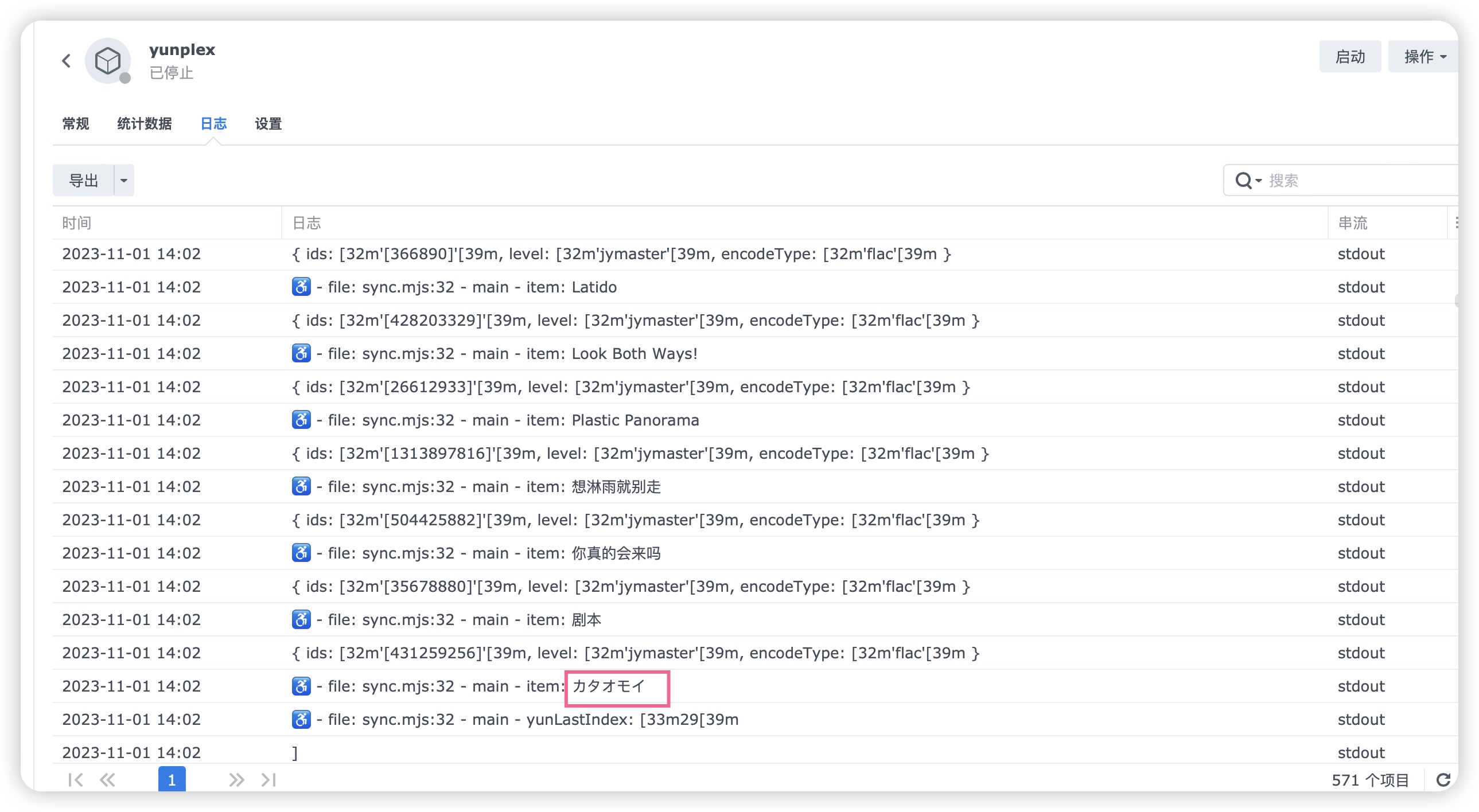1479x812 pixels.
Task: Switch to the 统计数据 tab
Action: coord(144,123)
